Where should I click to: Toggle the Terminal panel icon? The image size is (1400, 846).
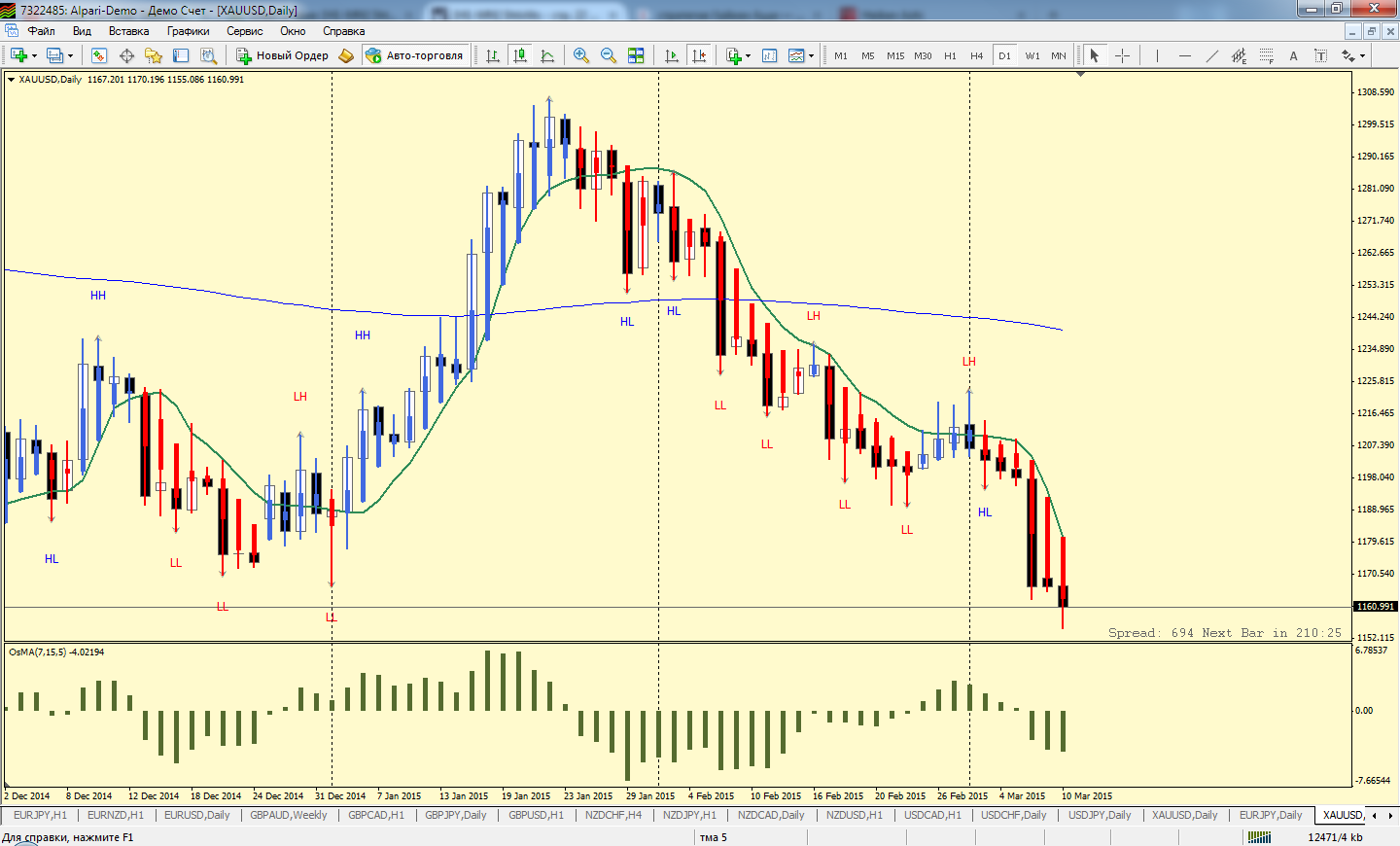tap(181, 55)
